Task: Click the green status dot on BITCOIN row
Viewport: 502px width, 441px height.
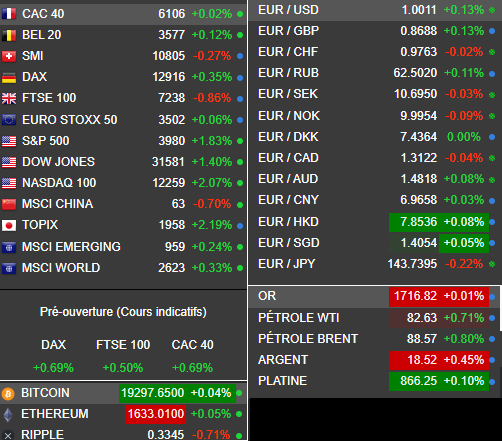Action: point(239,393)
